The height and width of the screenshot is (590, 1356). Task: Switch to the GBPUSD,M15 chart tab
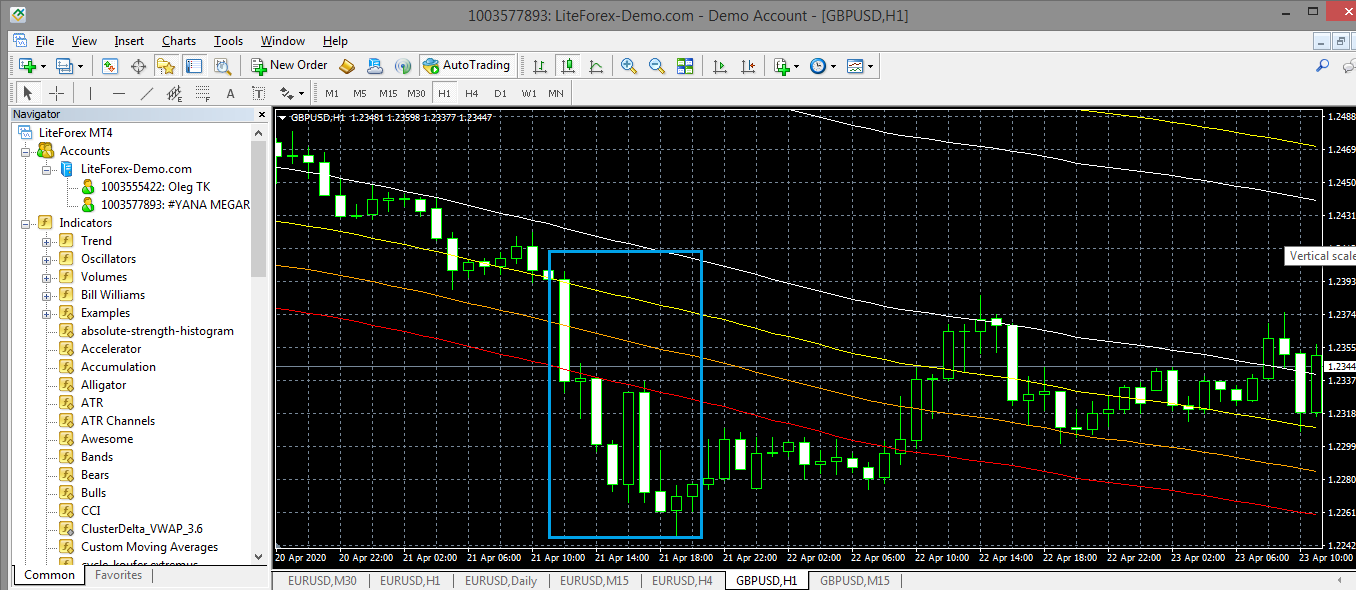tap(855, 580)
